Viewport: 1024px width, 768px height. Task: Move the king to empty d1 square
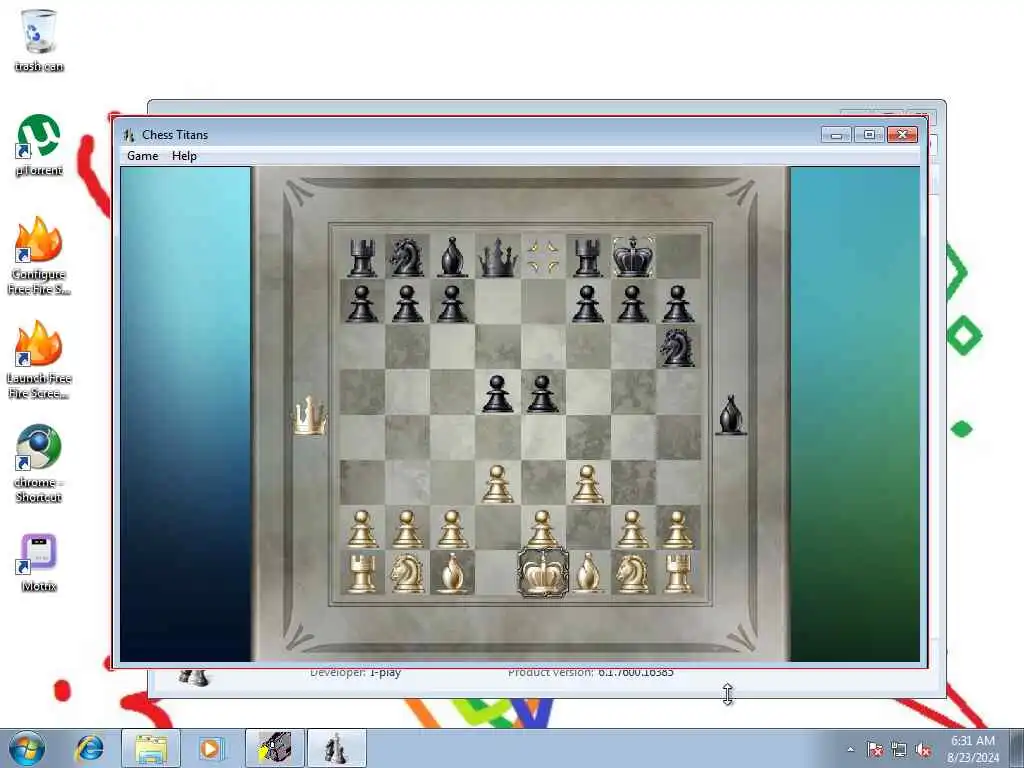[497, 573]
